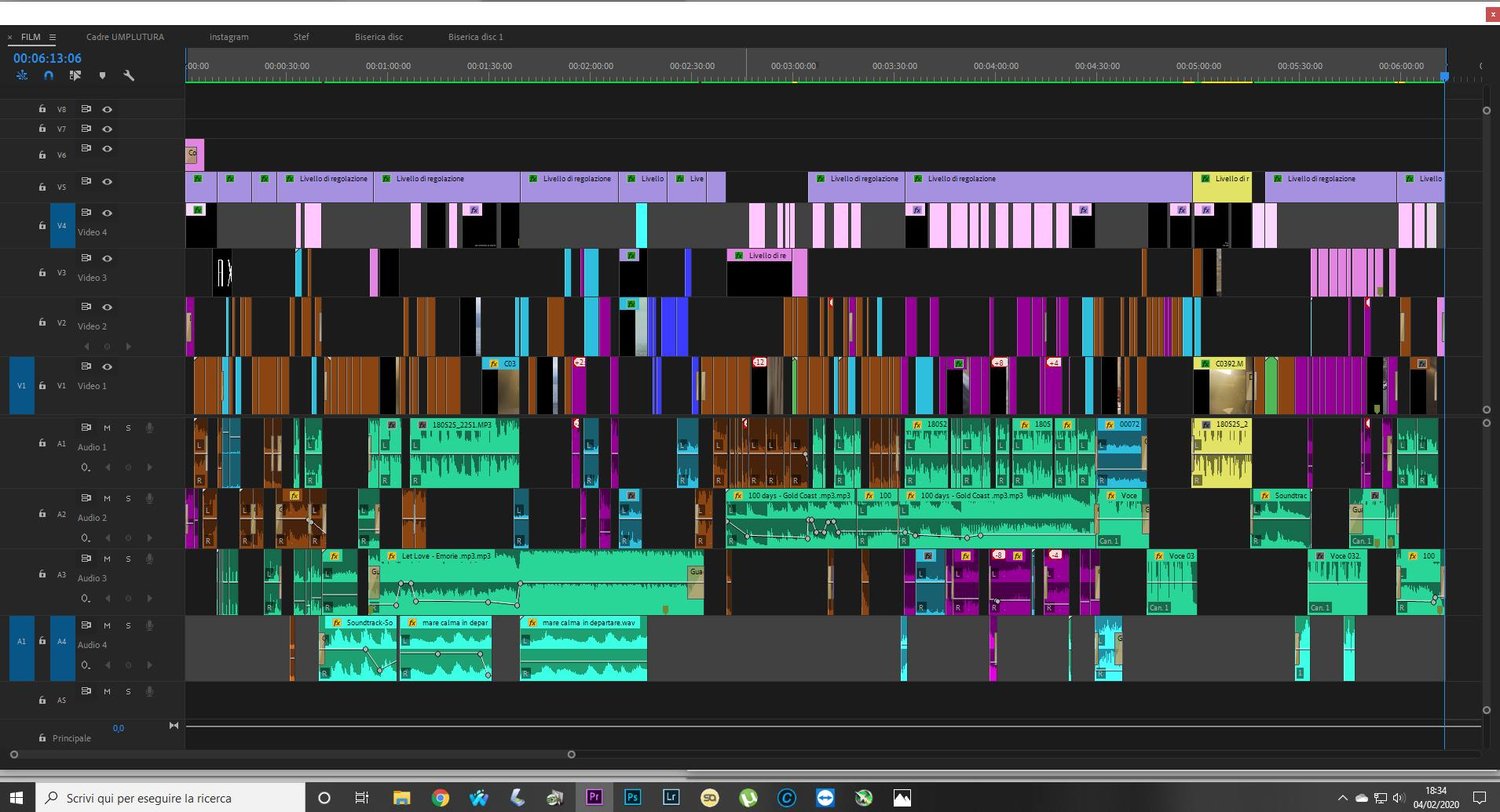Close the FILM sequence tab
The image size is (1500, 812).
(x=10, y=37)
